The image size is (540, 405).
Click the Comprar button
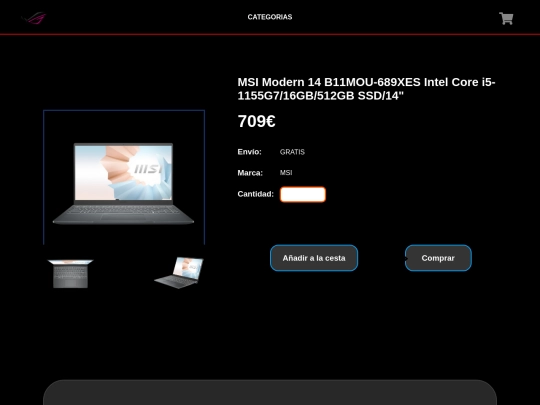(438, 258)
